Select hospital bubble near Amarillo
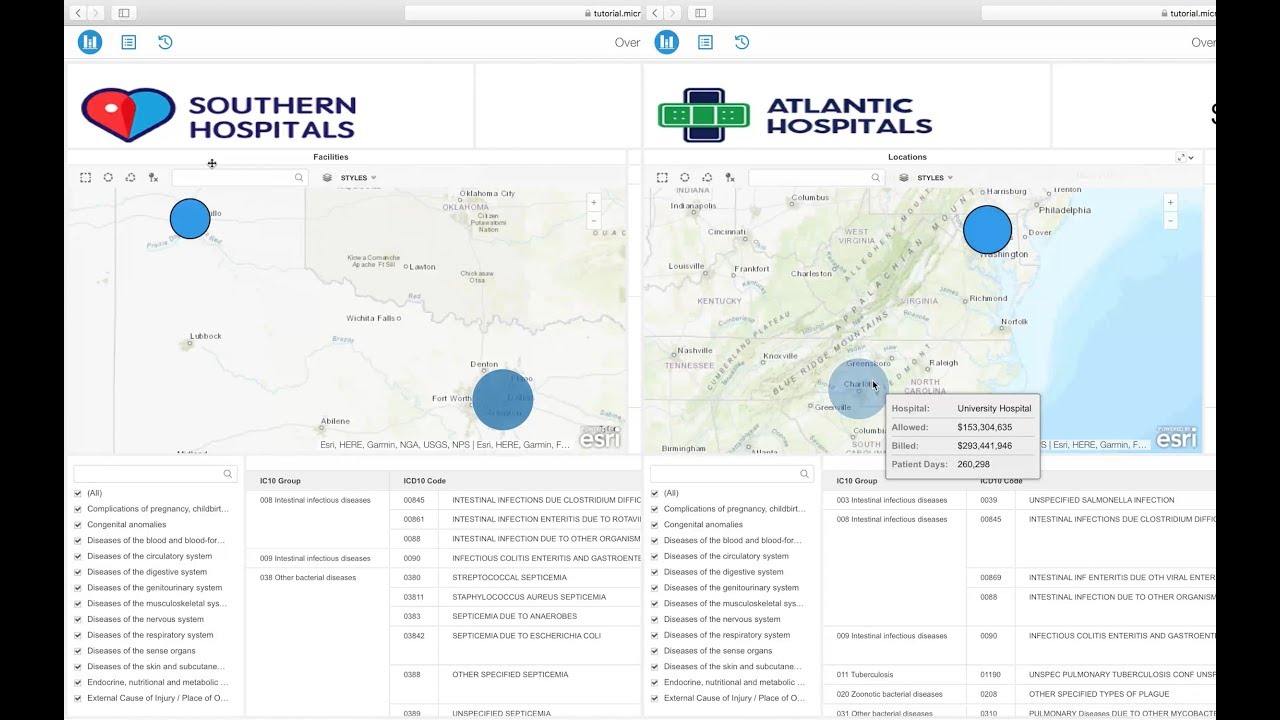The image size is (1280, 720). (x=190, y=219)
